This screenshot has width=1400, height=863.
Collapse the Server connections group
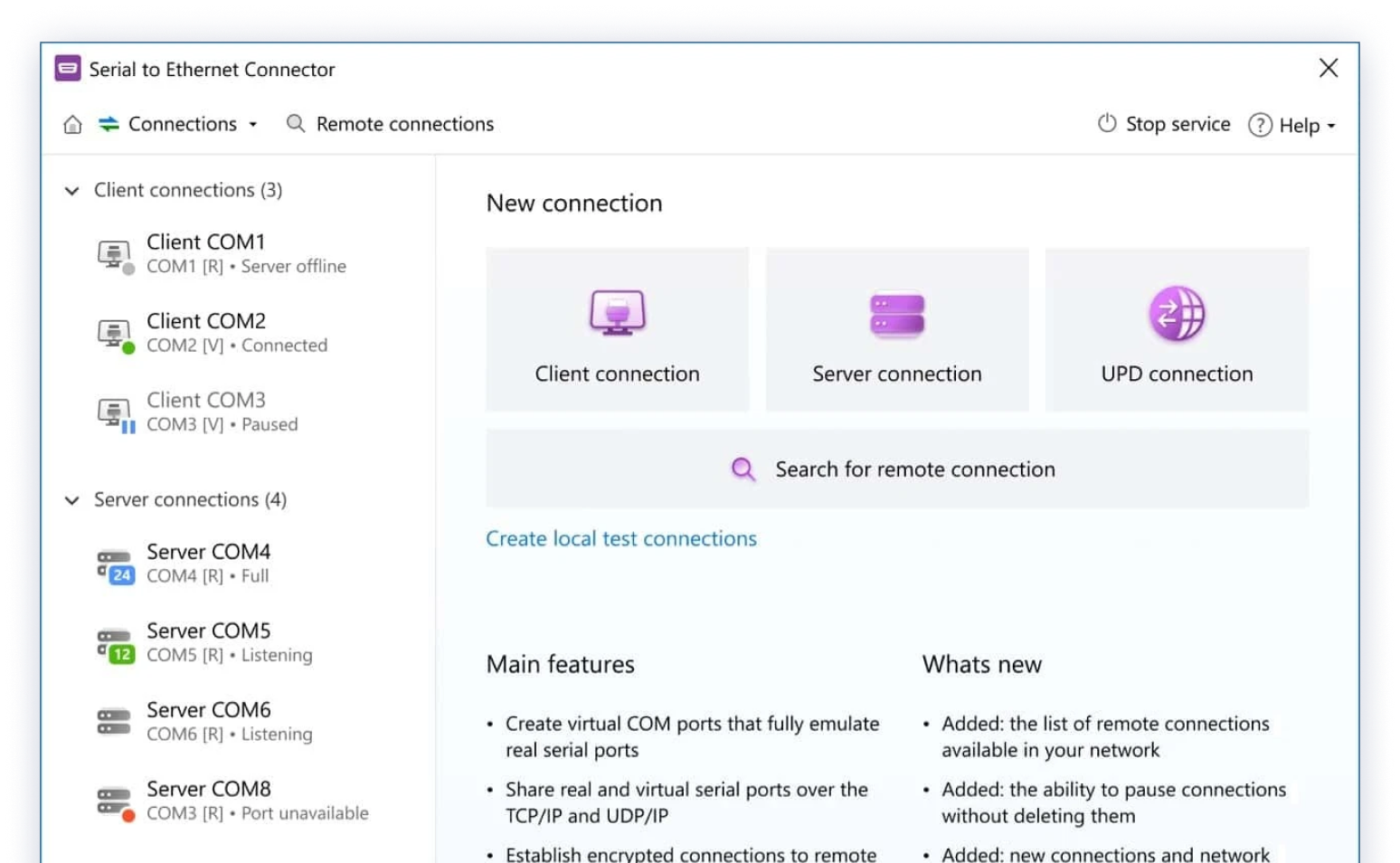(72, 500)
